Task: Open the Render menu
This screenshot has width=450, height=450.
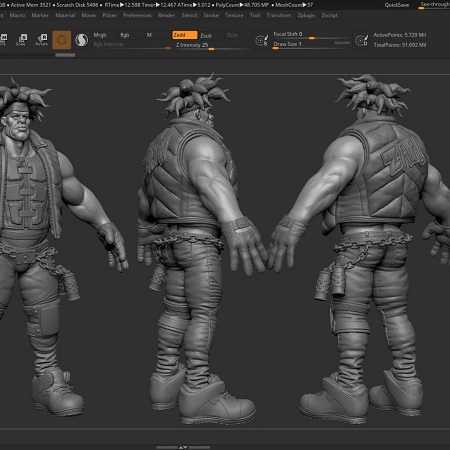Action: point(166,15)
